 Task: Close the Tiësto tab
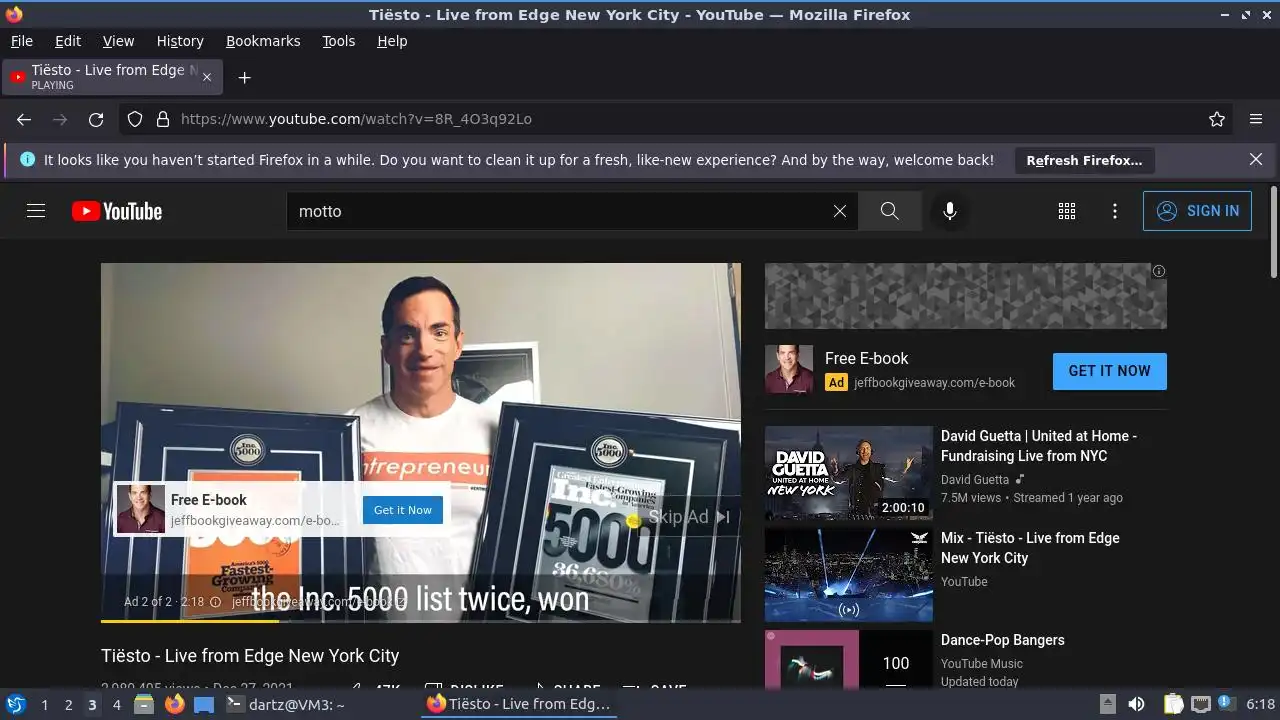click(x=208, y=77)
